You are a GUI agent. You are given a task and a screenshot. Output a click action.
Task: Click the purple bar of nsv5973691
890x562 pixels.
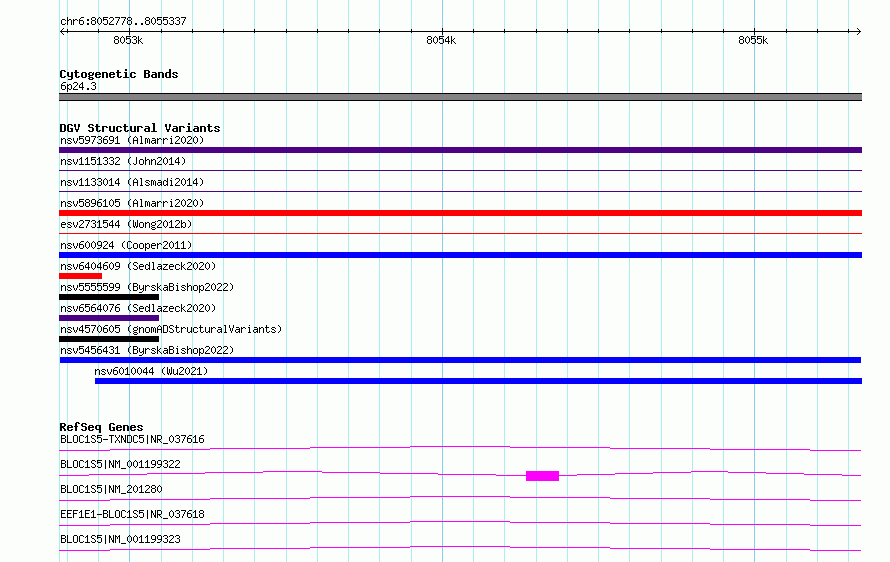[460, 150]
